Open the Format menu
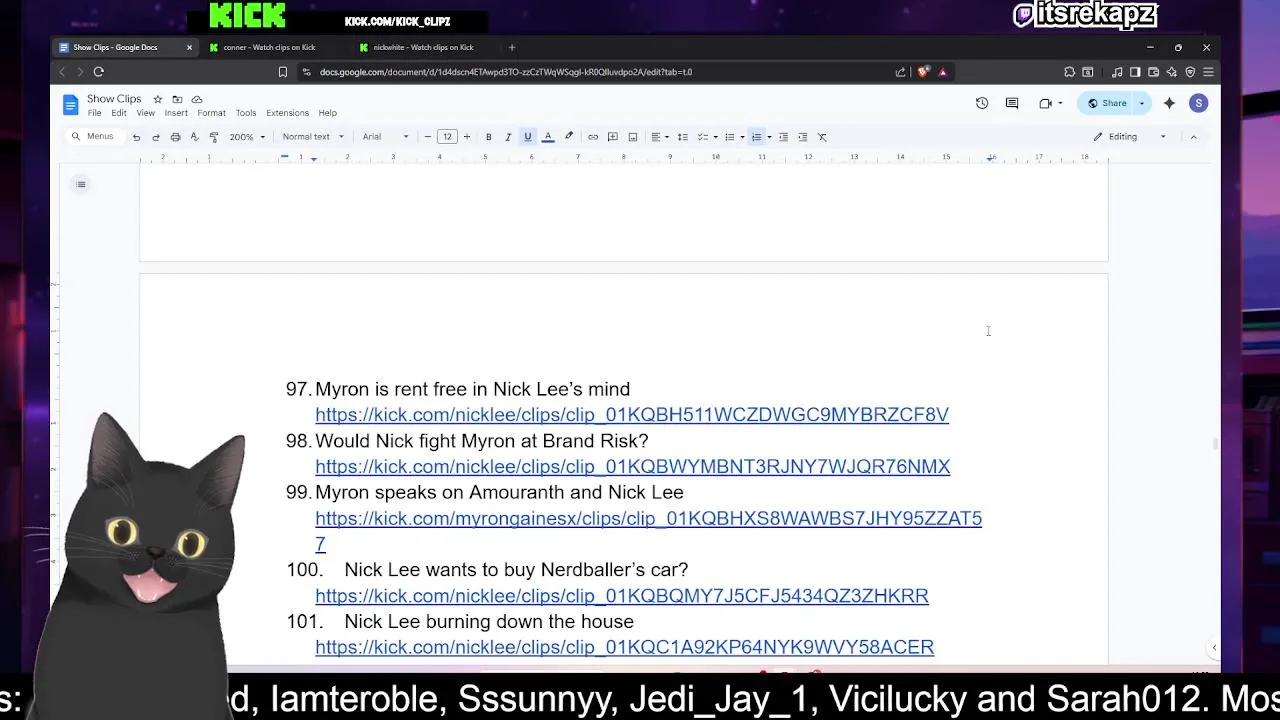The width and height of the screenshot is (1280, 720). pos(211,113)
